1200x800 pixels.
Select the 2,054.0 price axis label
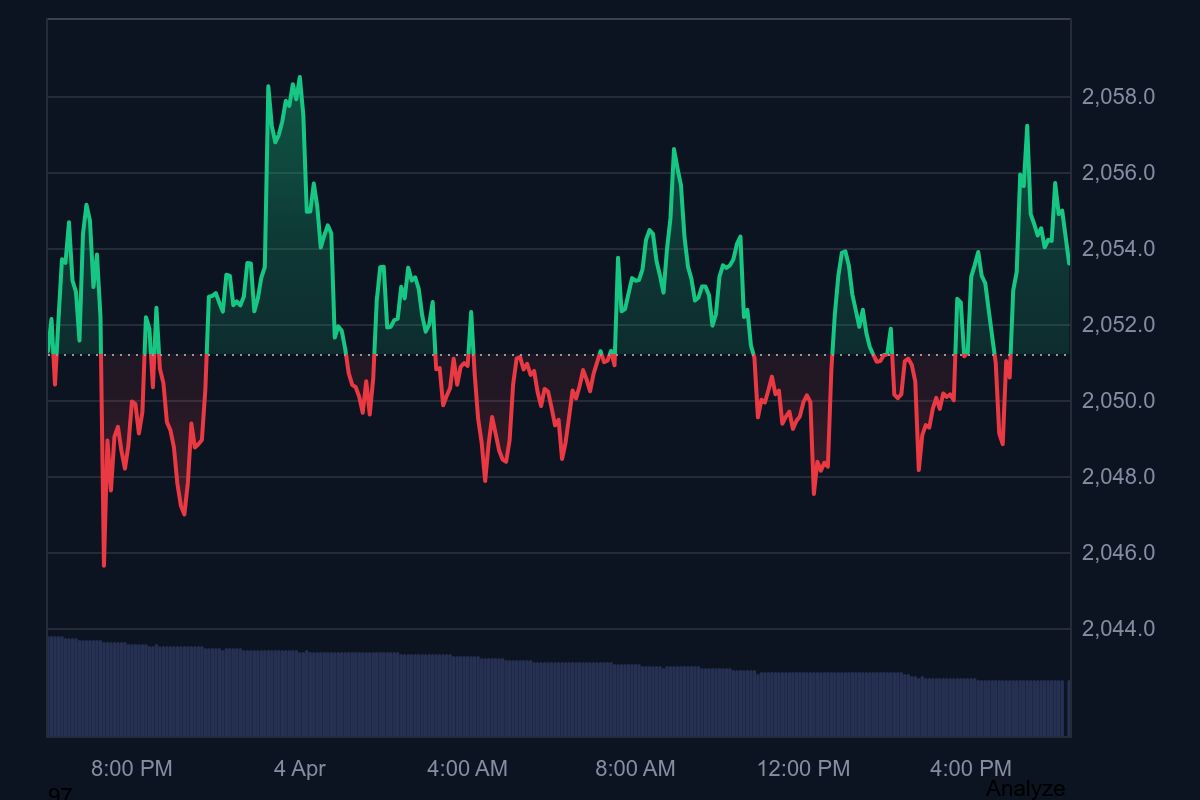click(1118, 249)
